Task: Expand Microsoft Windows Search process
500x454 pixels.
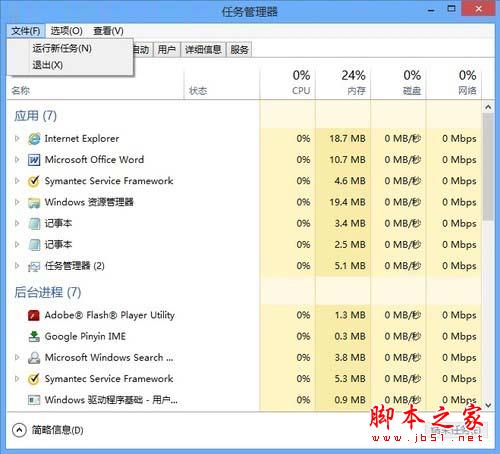Action: click(x=17, y=357)
